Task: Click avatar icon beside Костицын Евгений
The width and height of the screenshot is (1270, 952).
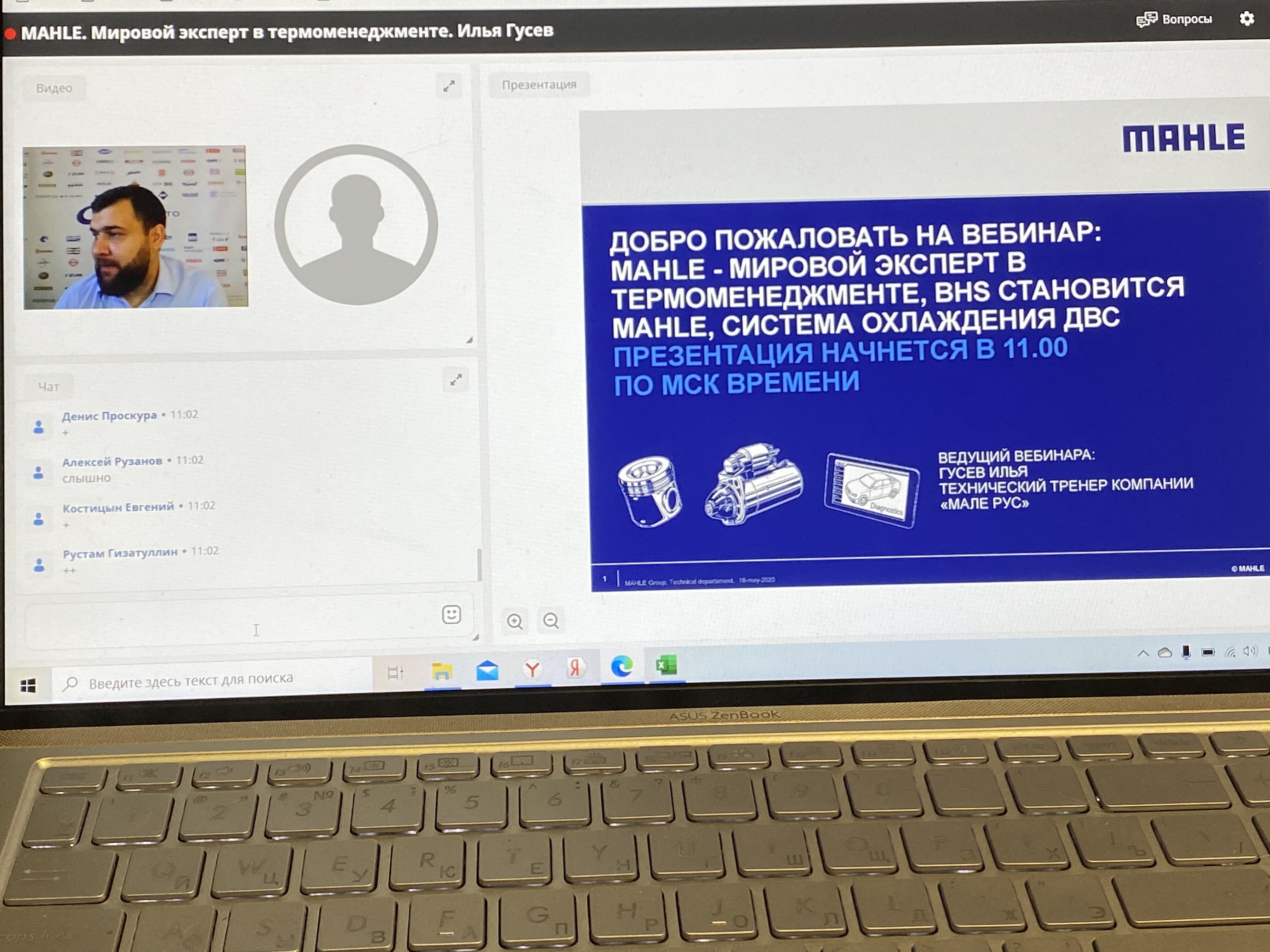Action: pos(38,518)
